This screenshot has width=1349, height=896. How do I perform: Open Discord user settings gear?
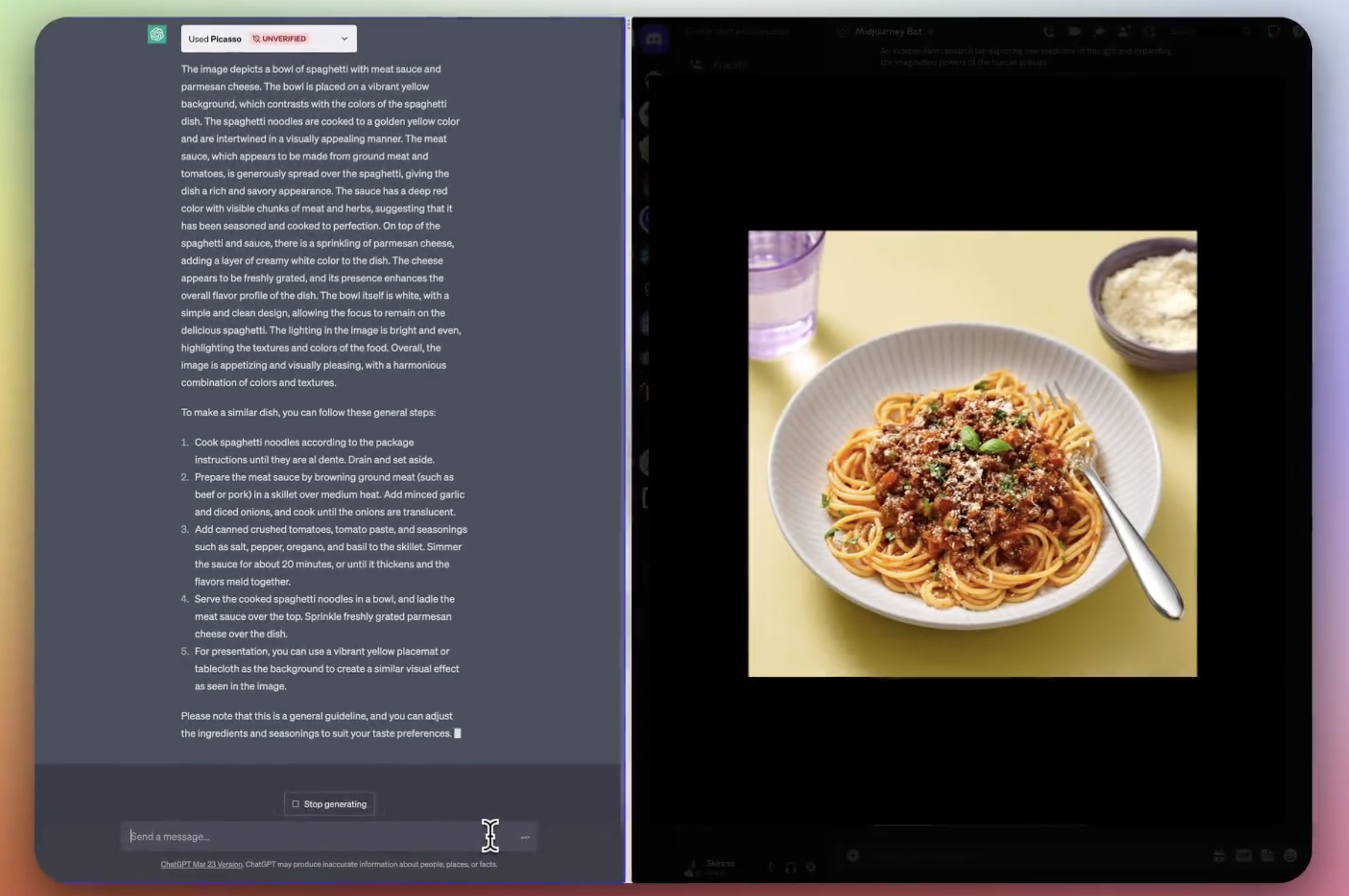(811, 867)
